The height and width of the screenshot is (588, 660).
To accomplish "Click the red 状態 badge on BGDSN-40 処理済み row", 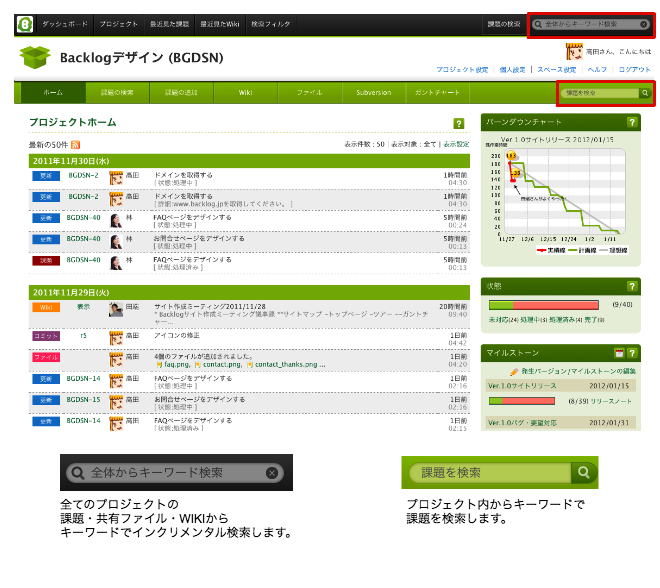I will (x=46, y=261).
